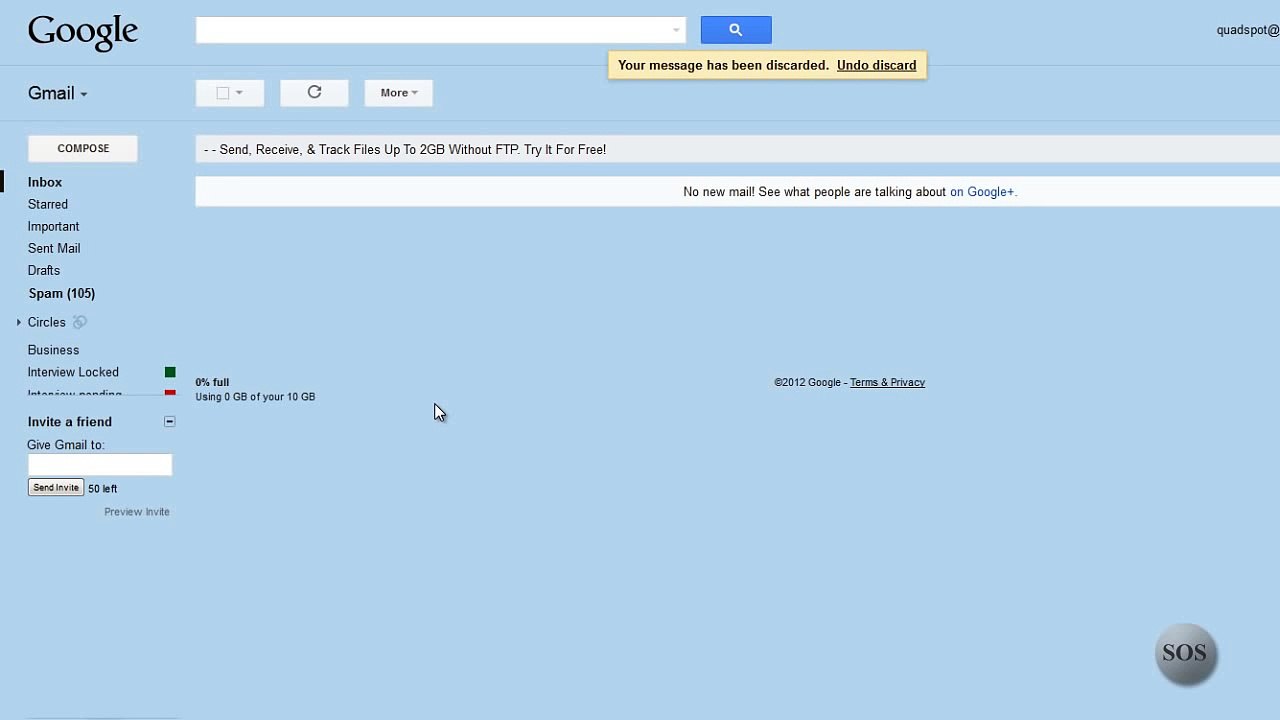Click the '50 left' invite count
The height and width of the screenshot is (720, 1280).
[103, 489]
